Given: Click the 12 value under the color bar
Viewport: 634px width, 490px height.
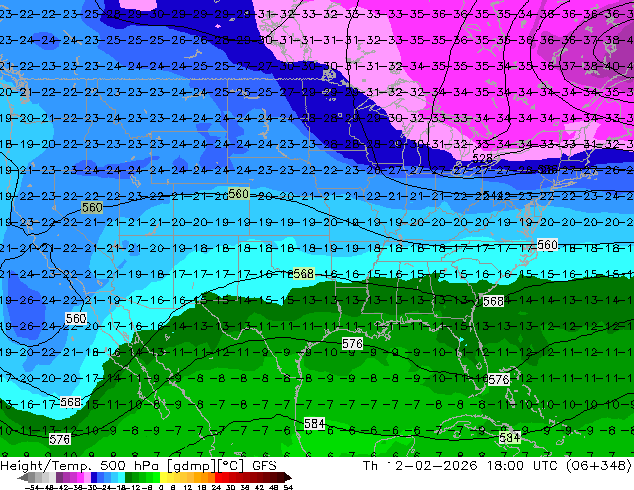Looking at the screenshot, I should point(188,487).
